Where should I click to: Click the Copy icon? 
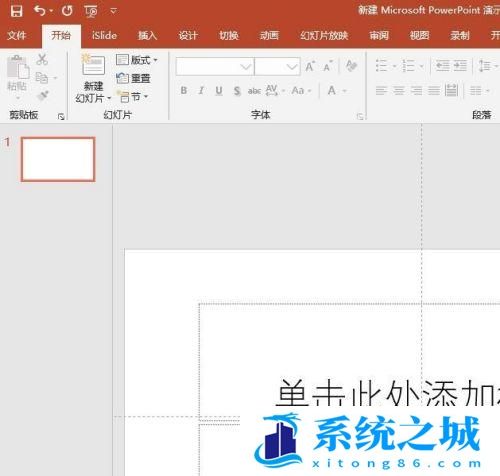pyautogui.click(x=42, y=78)
